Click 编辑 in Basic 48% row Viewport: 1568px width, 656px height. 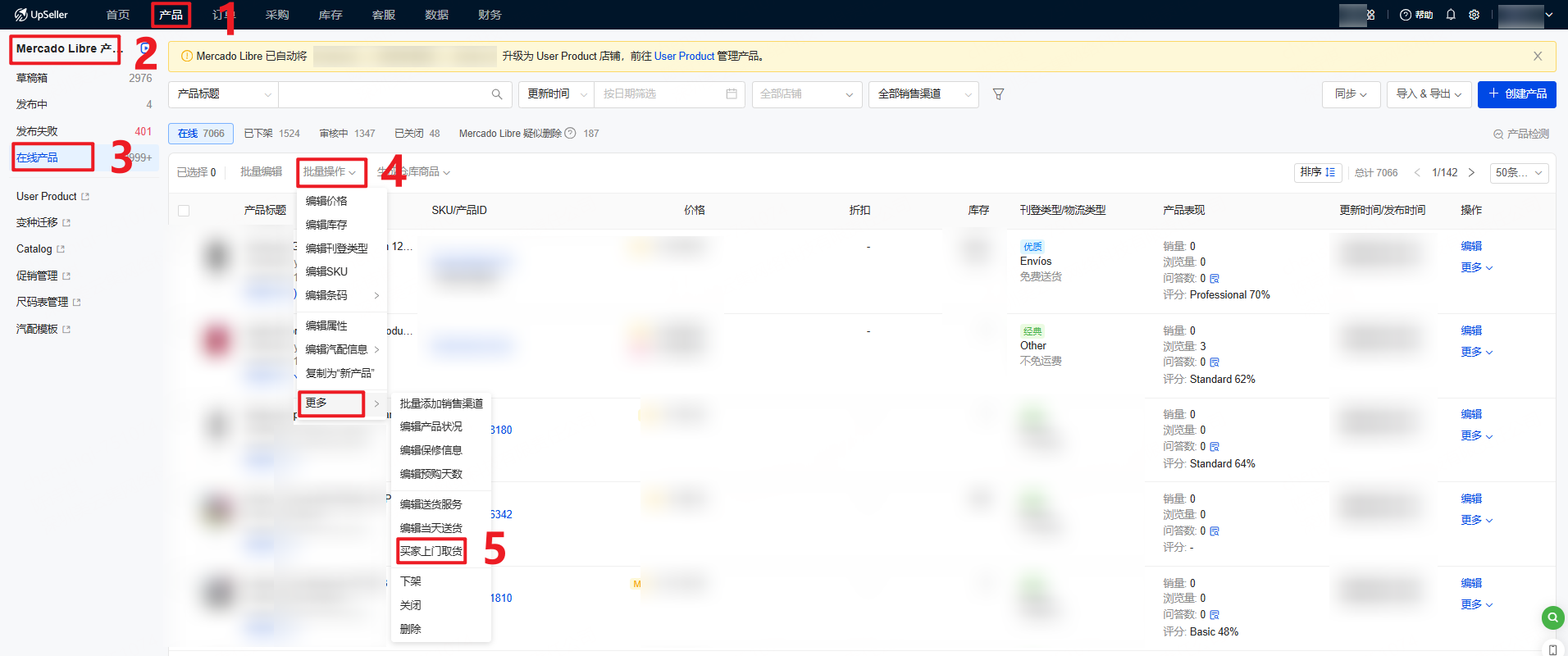click(1471, 583)
